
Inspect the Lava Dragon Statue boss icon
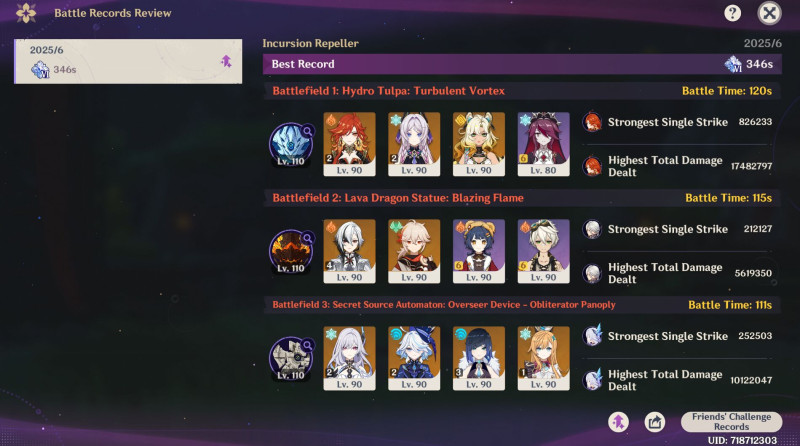pos(291,252)
